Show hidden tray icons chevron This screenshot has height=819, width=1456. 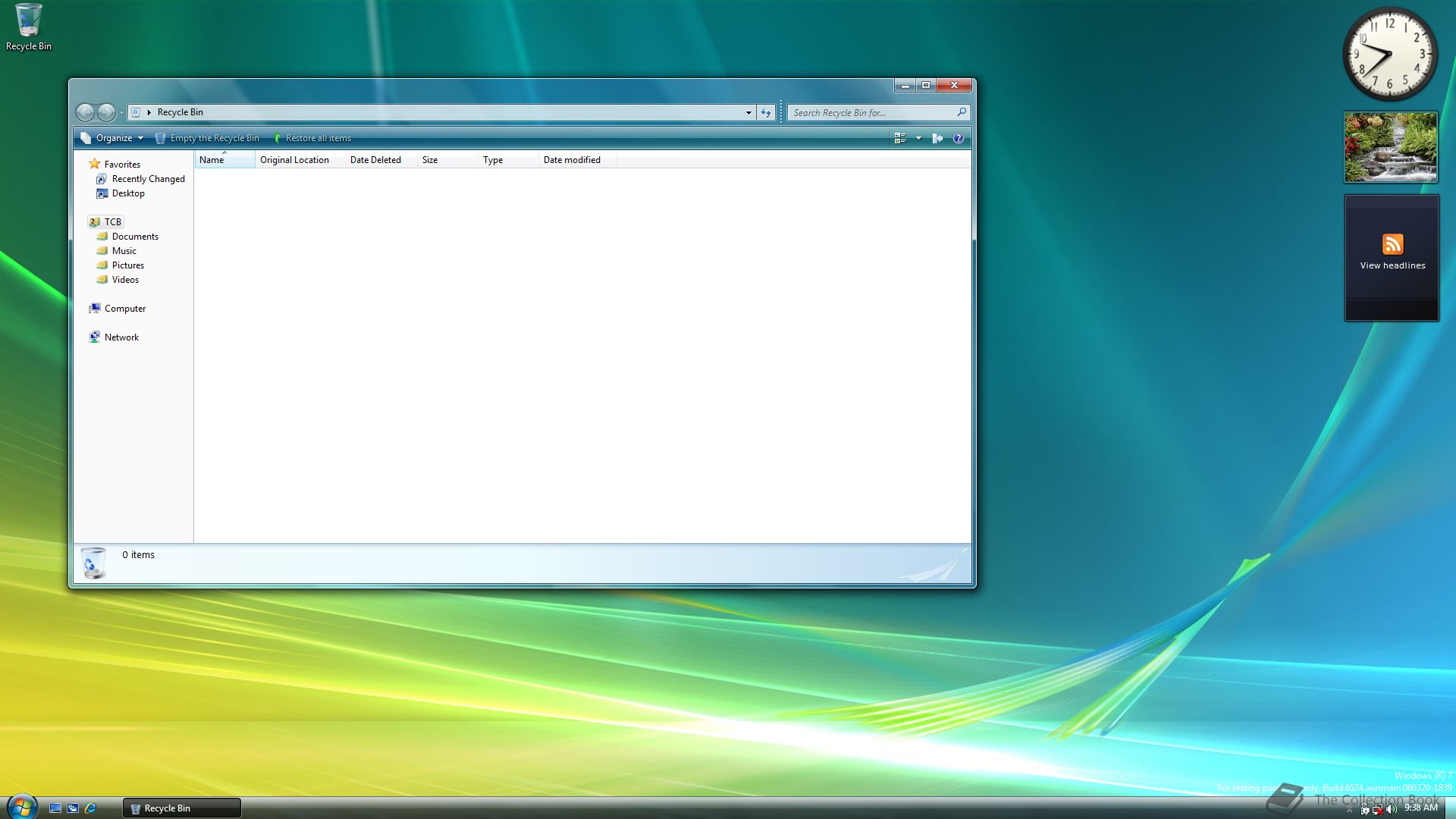(x=1349, y=810)
